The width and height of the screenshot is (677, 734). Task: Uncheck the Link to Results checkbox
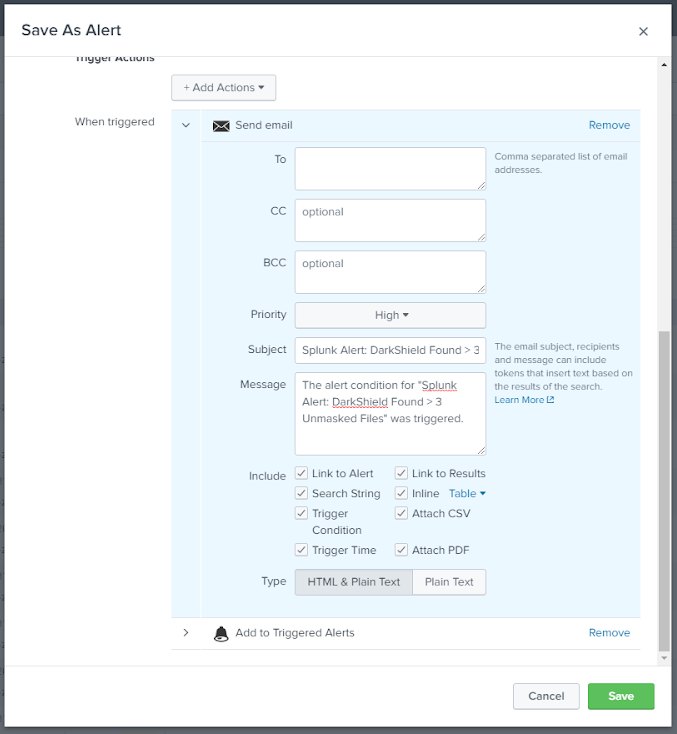pos(401,473)
